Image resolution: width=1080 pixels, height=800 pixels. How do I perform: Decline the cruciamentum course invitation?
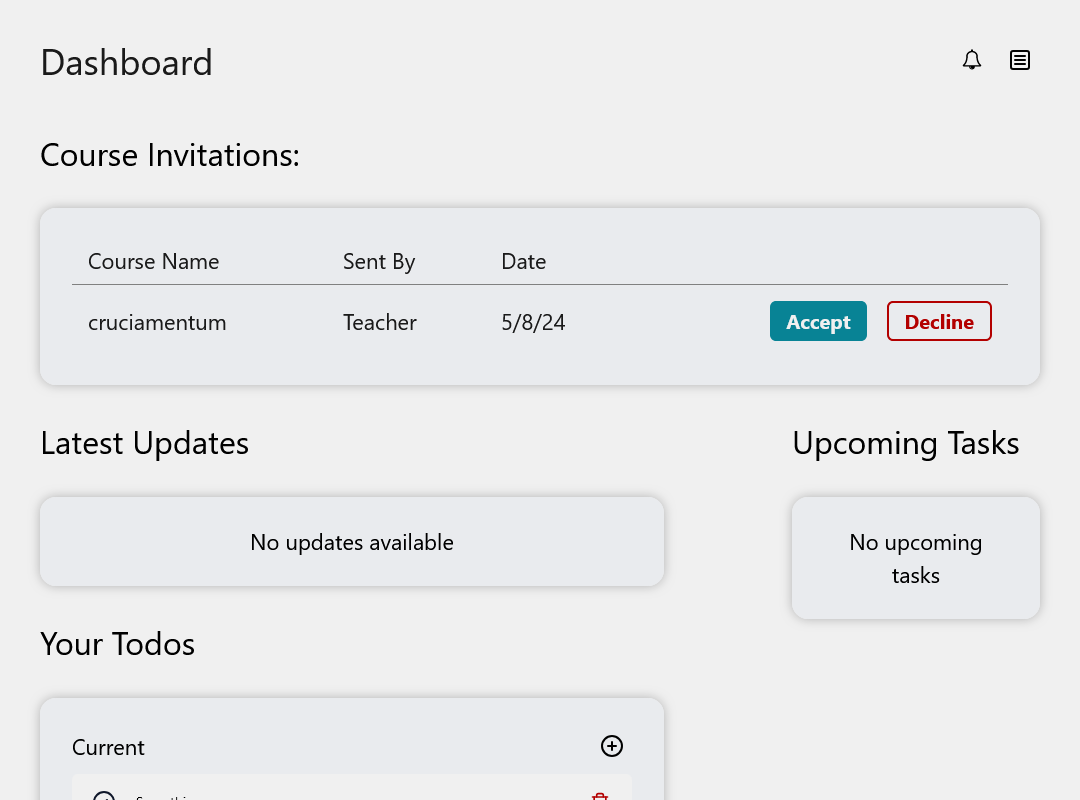pos(939,322)
